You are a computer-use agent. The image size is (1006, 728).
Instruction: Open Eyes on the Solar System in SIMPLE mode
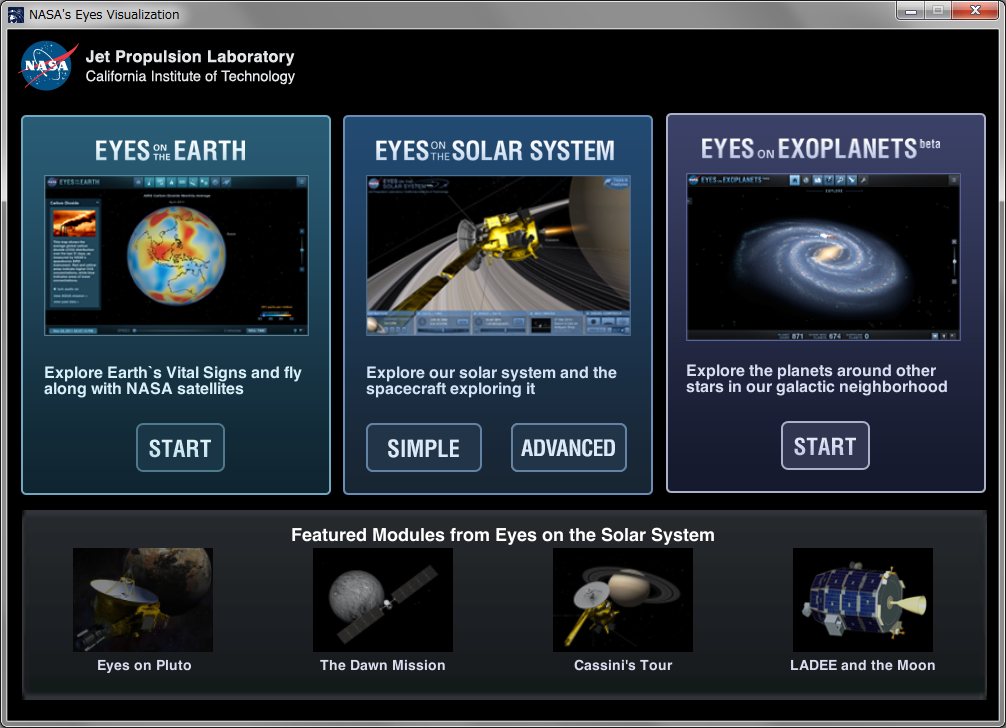[x=423, y=447]
